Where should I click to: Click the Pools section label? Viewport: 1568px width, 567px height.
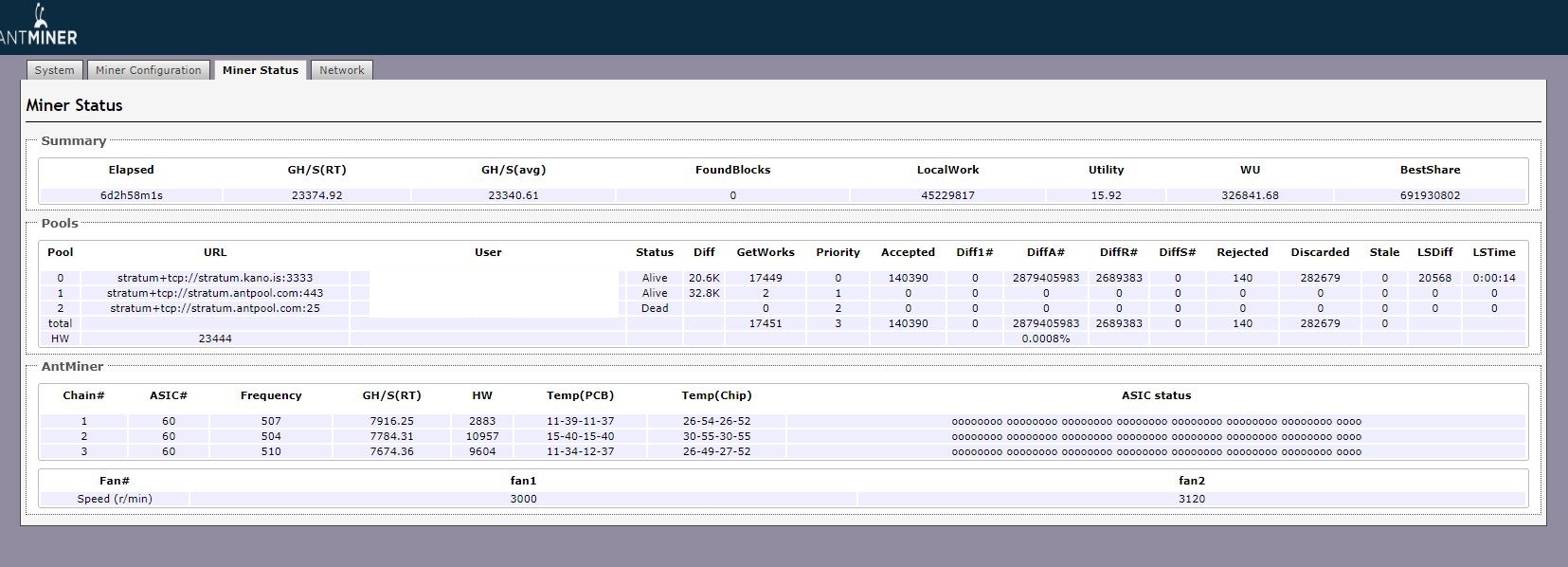60,224
